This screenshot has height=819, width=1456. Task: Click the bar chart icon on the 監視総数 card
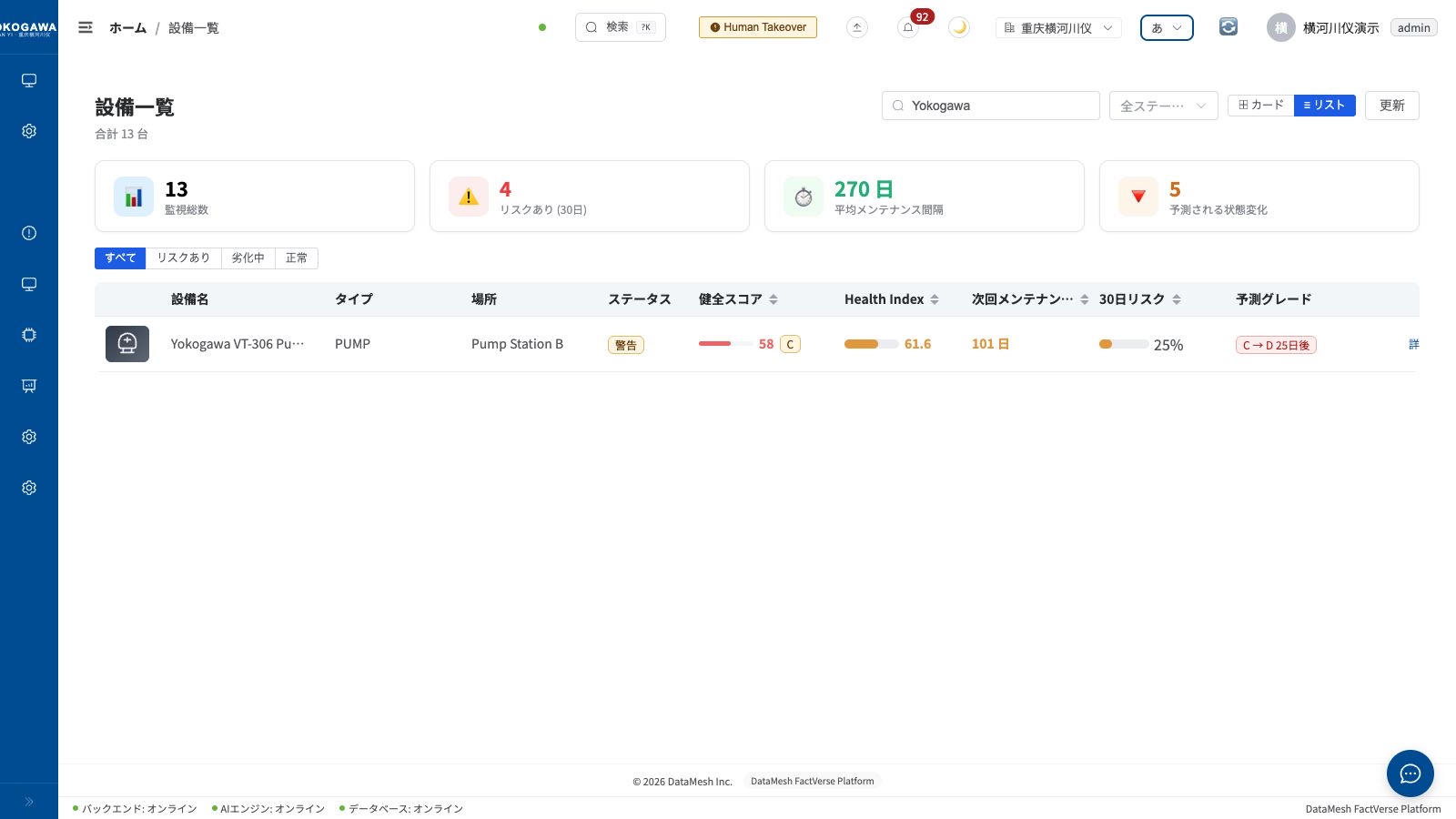click(x=134, y=197)
